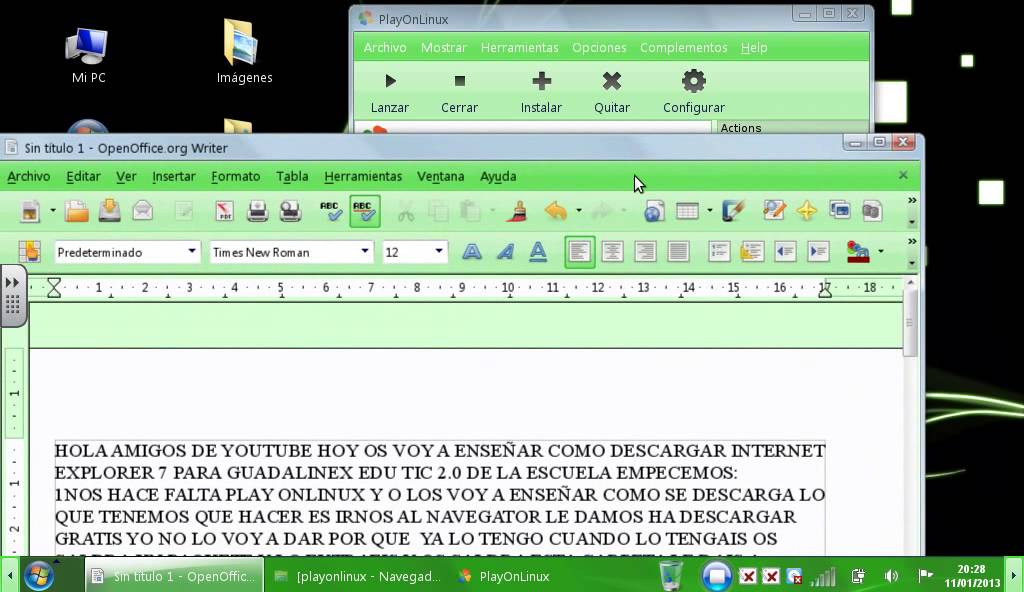Open the Navigator star icon
The height and width of the screenshot is (592, 1024).
pyautogui.click(x=807, y=211)
